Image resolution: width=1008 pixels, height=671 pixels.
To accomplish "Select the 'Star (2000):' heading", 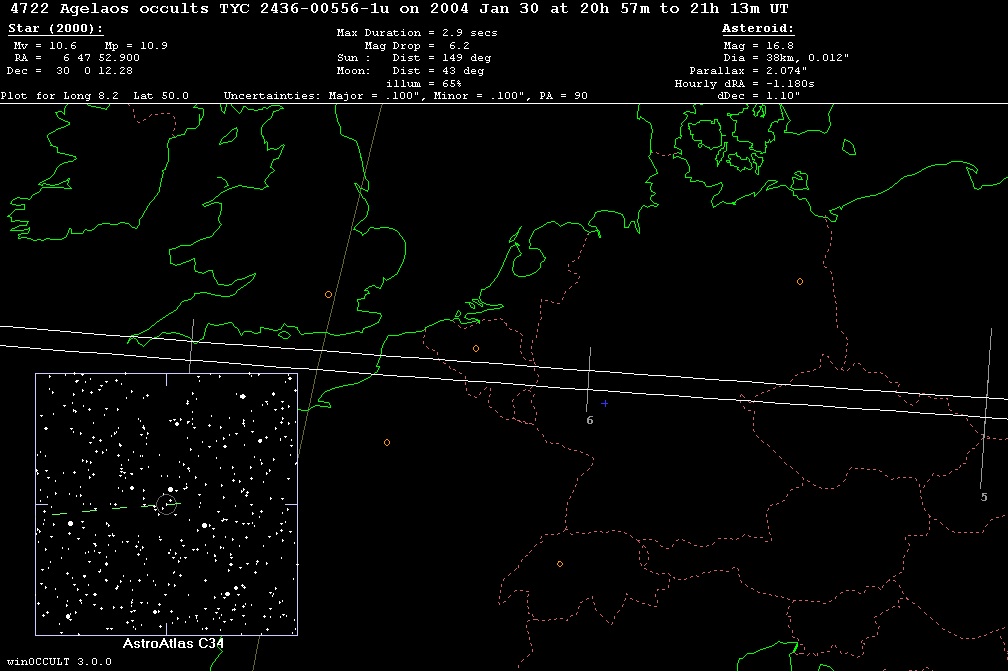I will [45, 30].
